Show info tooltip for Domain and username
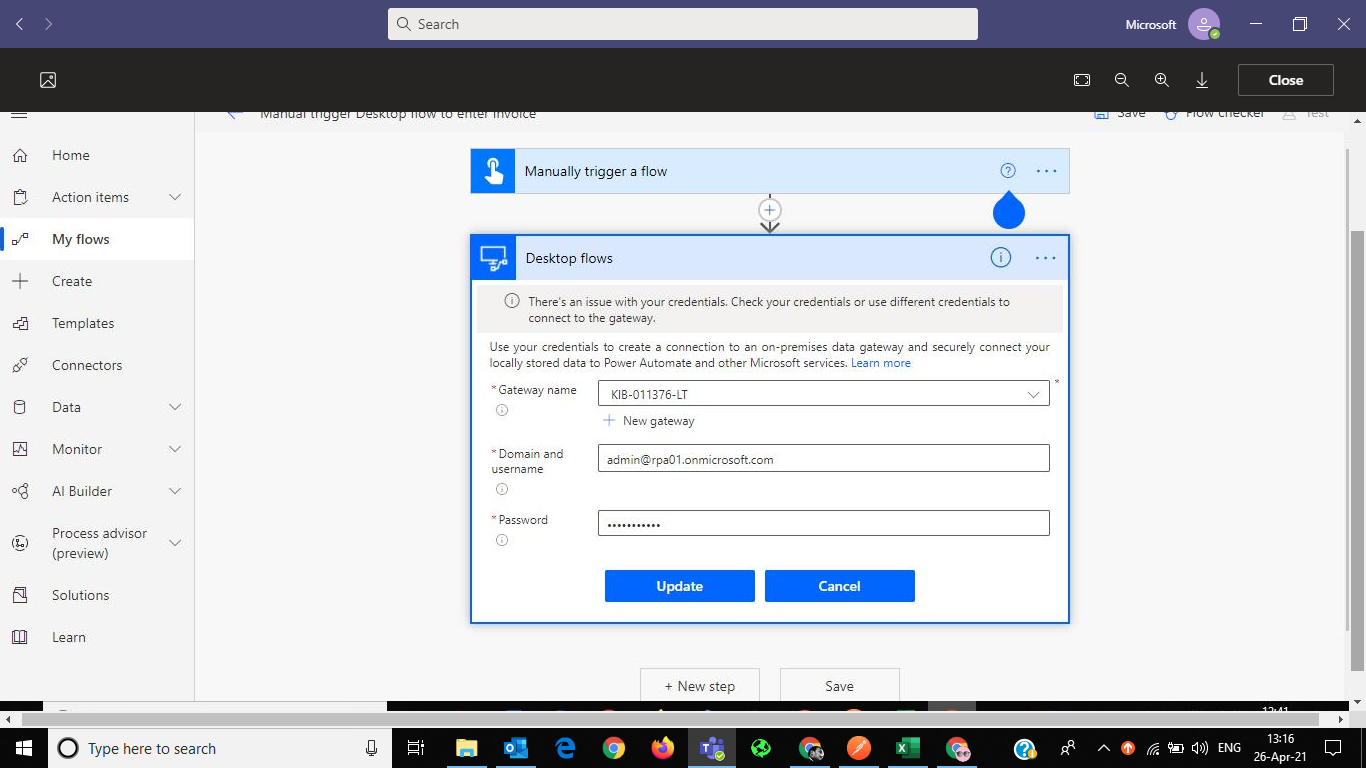 click(x=502, y=489)
